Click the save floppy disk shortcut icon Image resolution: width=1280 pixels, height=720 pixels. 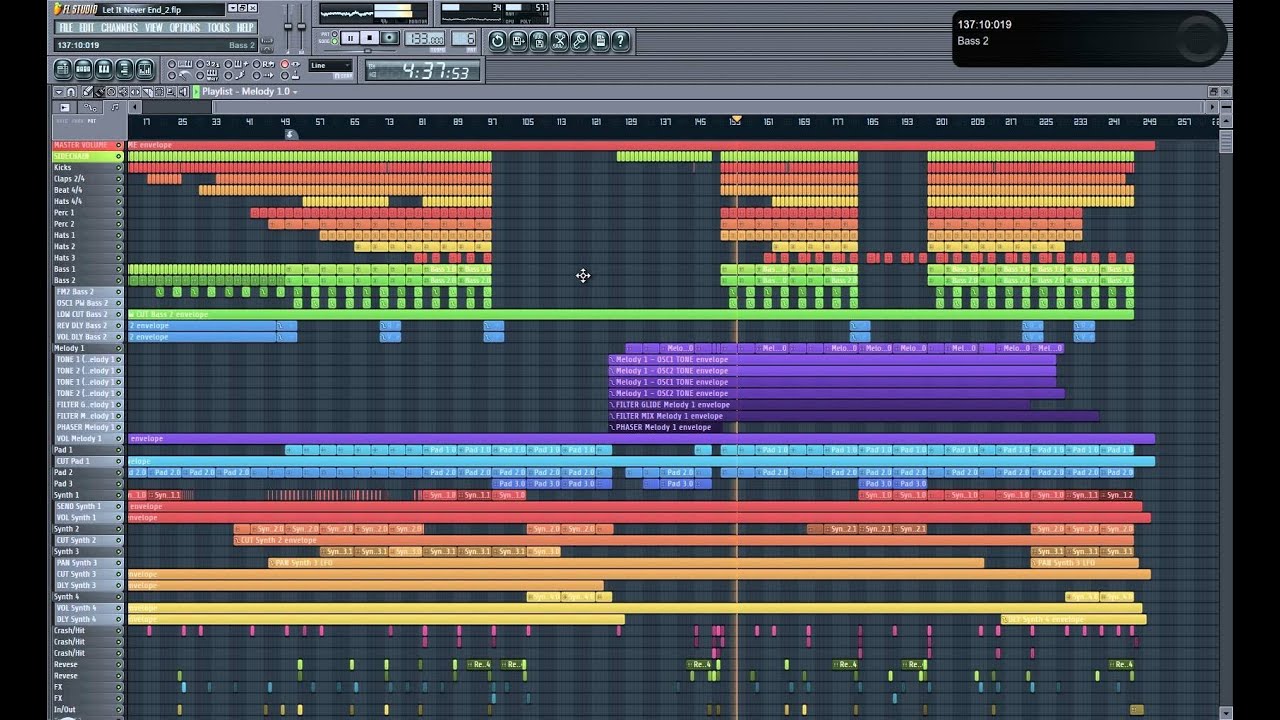coord(539,41)
